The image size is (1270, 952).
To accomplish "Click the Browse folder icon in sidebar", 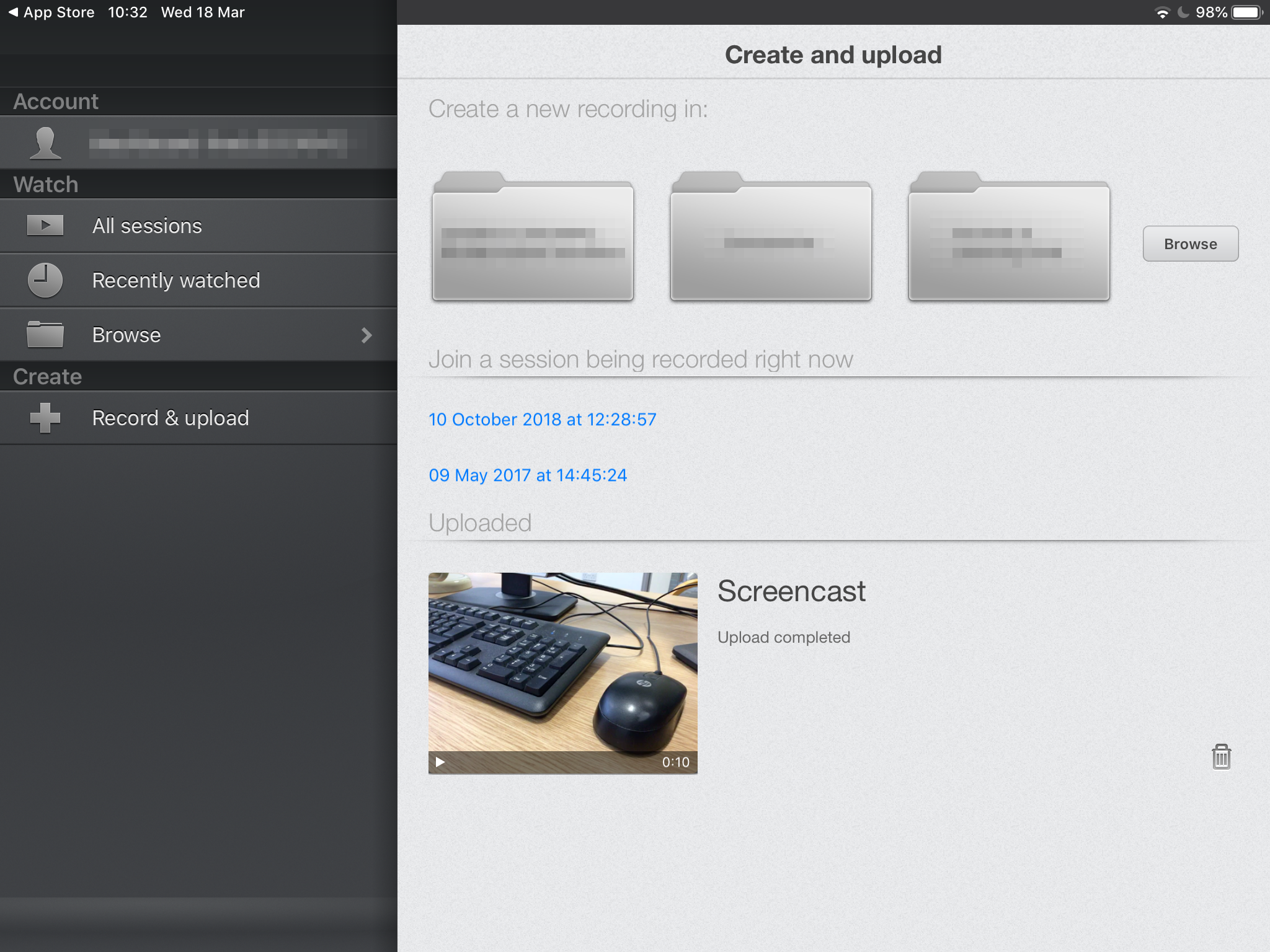I will [x=44, y=335].
